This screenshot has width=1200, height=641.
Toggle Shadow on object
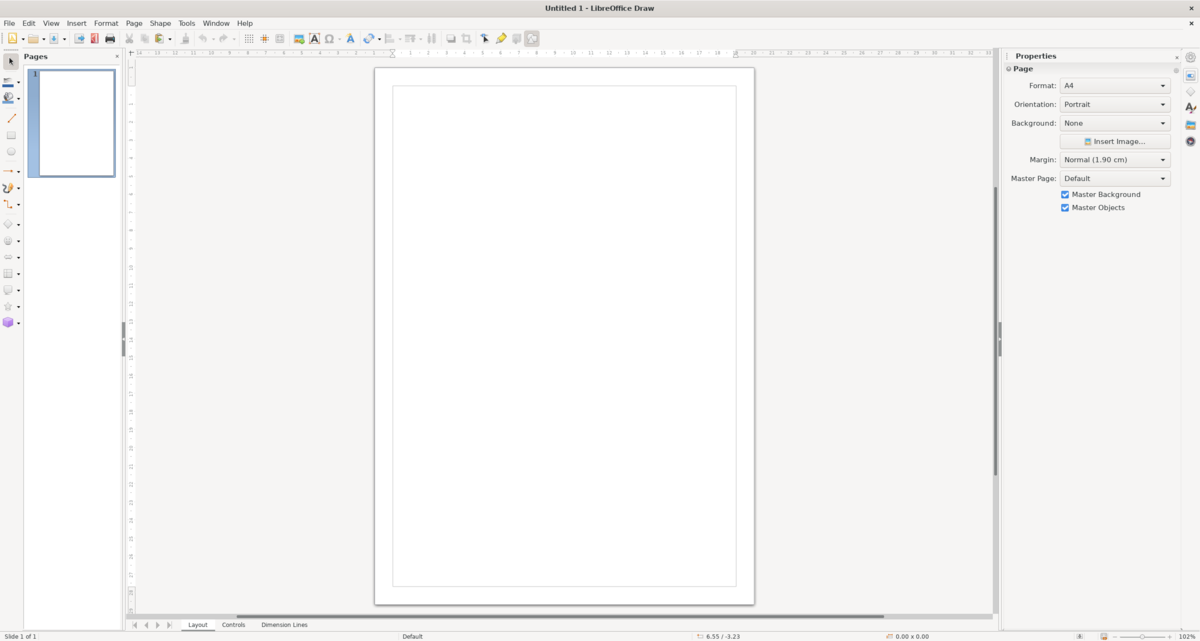[451, 39]
